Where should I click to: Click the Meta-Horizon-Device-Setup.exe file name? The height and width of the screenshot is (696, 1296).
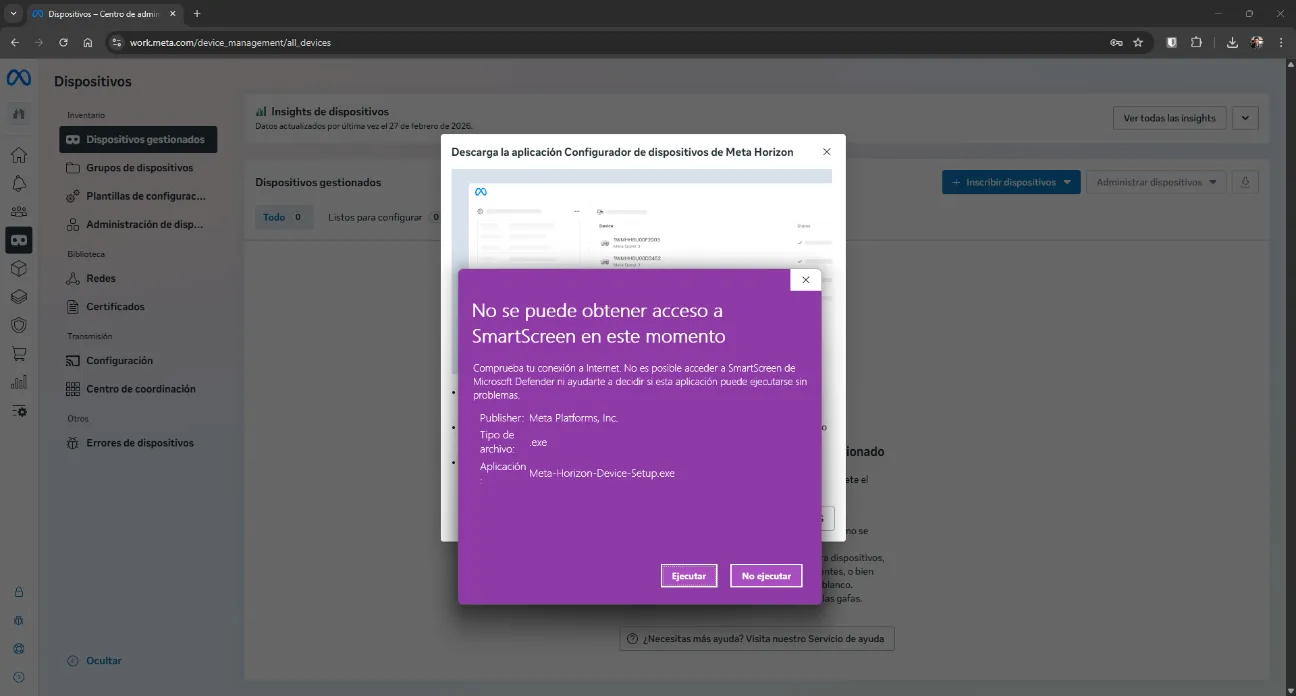[x=602, y=473]
